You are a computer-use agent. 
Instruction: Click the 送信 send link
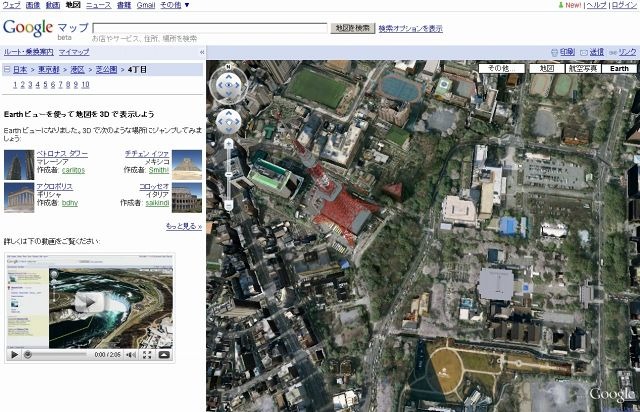(596, 52)
